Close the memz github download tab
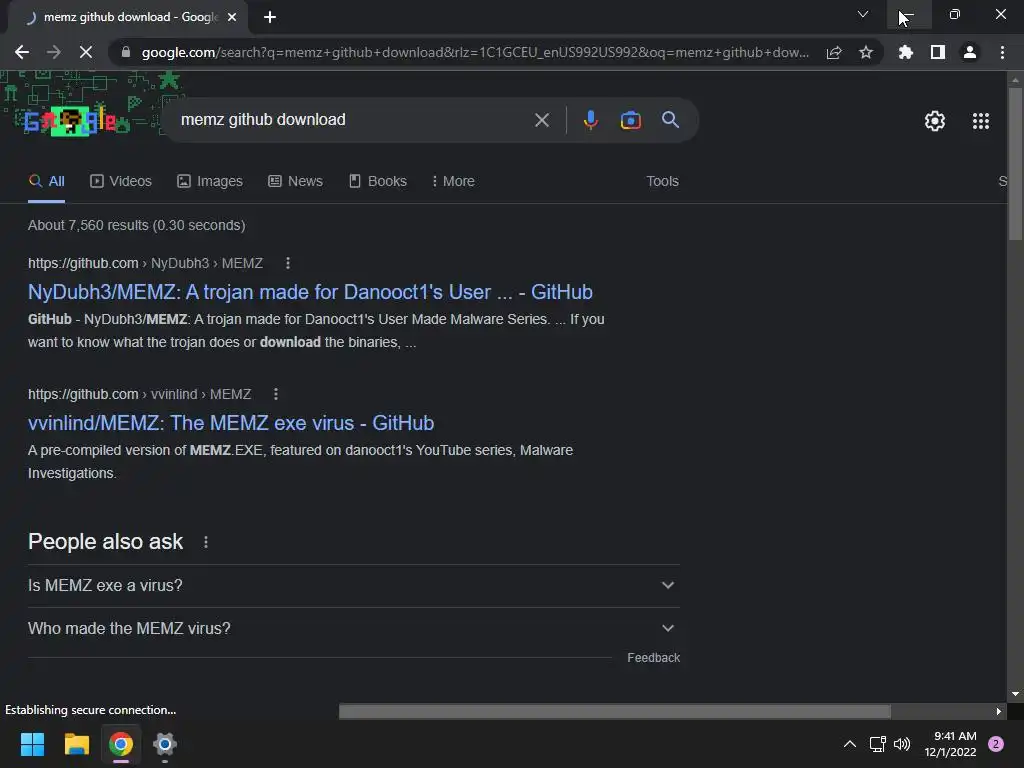Image resolution: width=1024 pixels, height=768 pixels. 232,17
